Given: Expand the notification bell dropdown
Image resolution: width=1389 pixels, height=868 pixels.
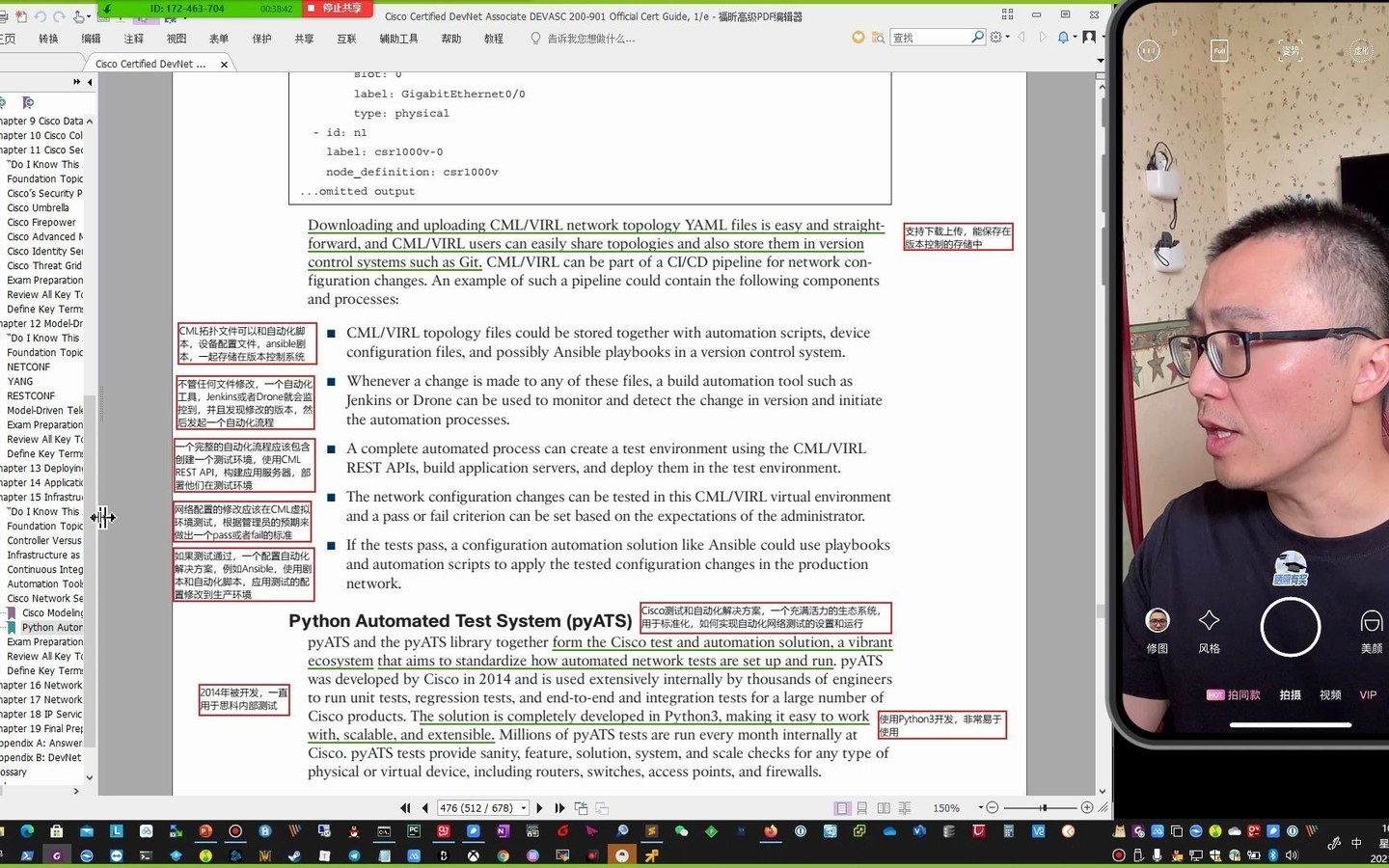Looking at the screenshot, I should (x=1075, y=37).
